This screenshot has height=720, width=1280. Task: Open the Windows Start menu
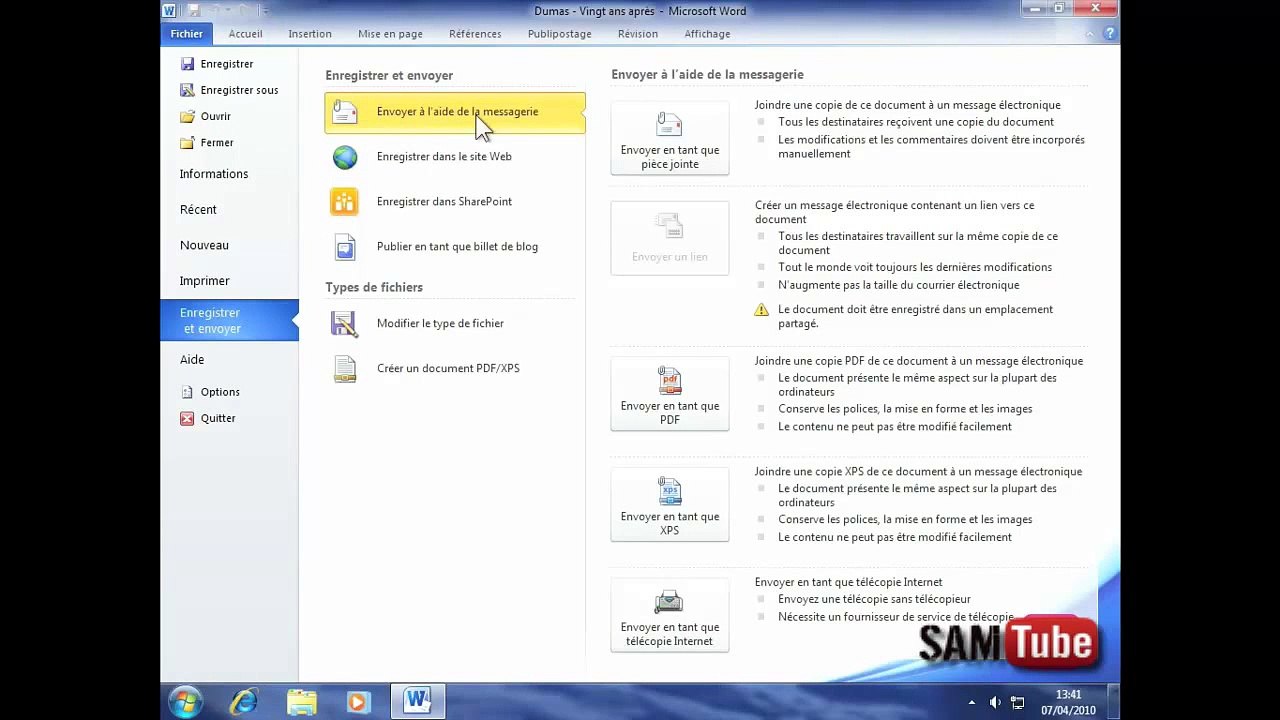[x=186, y=702]
